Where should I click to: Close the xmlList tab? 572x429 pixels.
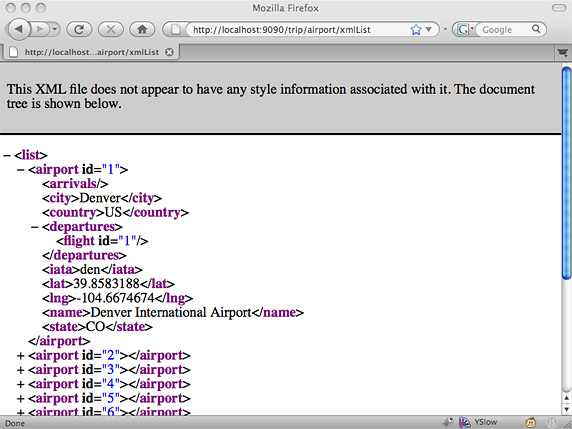click(169, 52)
